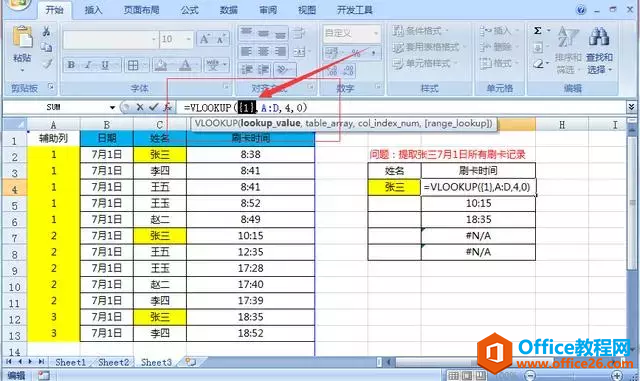Image resolution: width=640 pixels, height=381 pixels.
Task: Click inside the formula bar input
Action: pyautogui.click(x=401, y=107)
